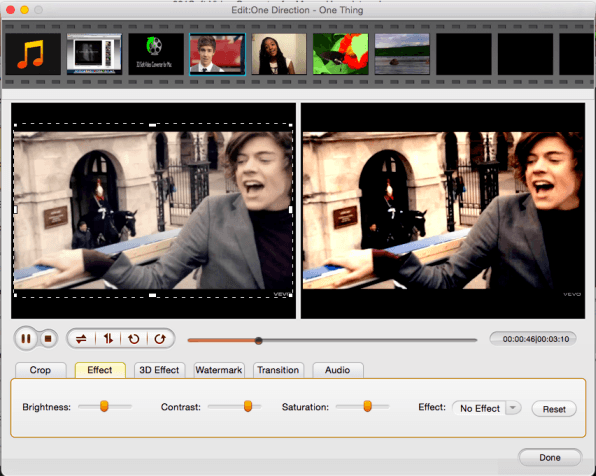Open the Transition tab
Screen dimensions: 596x476
[278, 370]
